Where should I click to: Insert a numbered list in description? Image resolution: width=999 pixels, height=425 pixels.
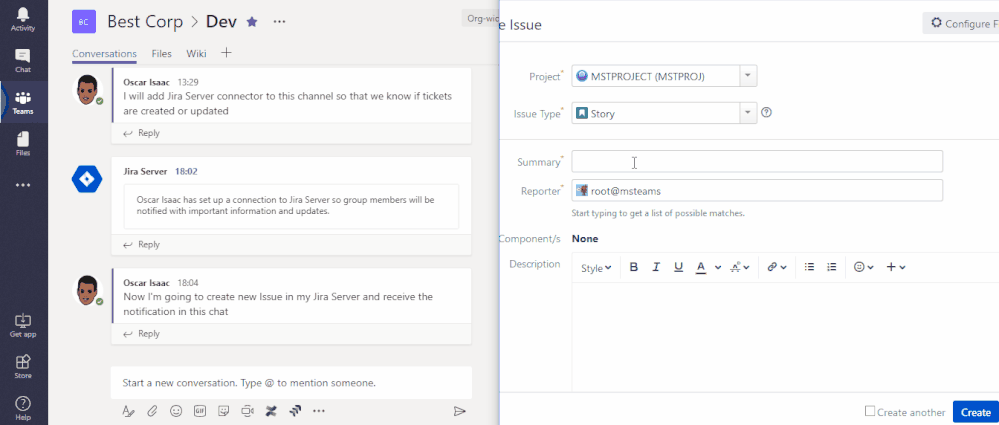[831, 267]
